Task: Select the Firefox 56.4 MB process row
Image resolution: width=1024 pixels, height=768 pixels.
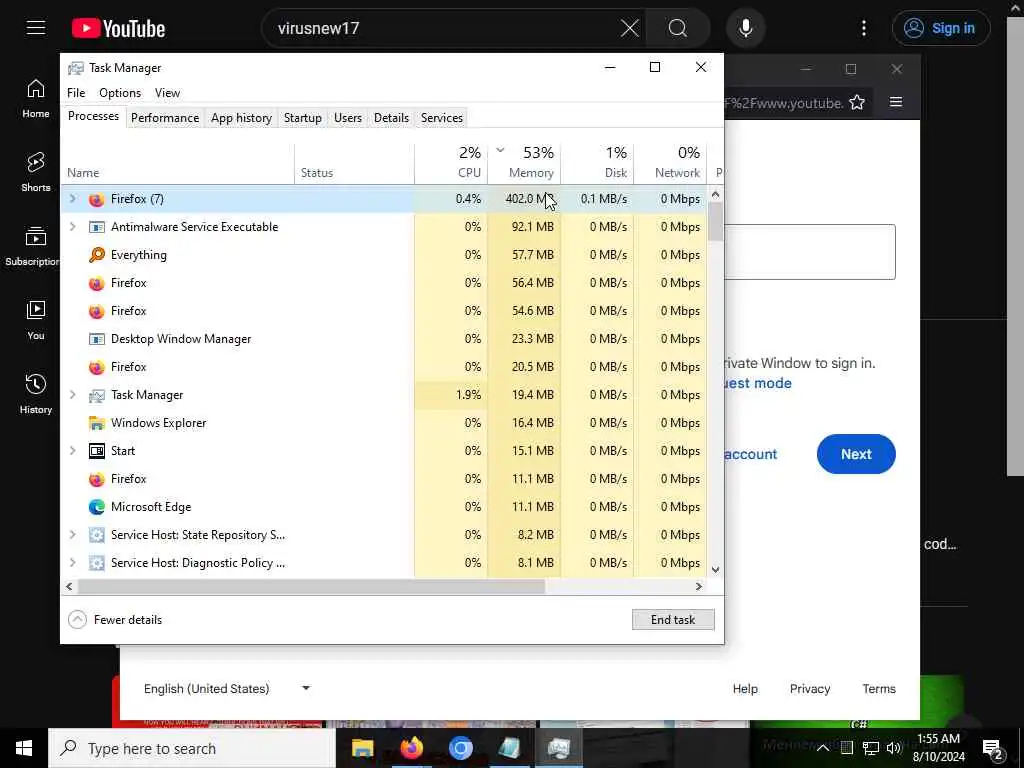Action: point(384,283)
